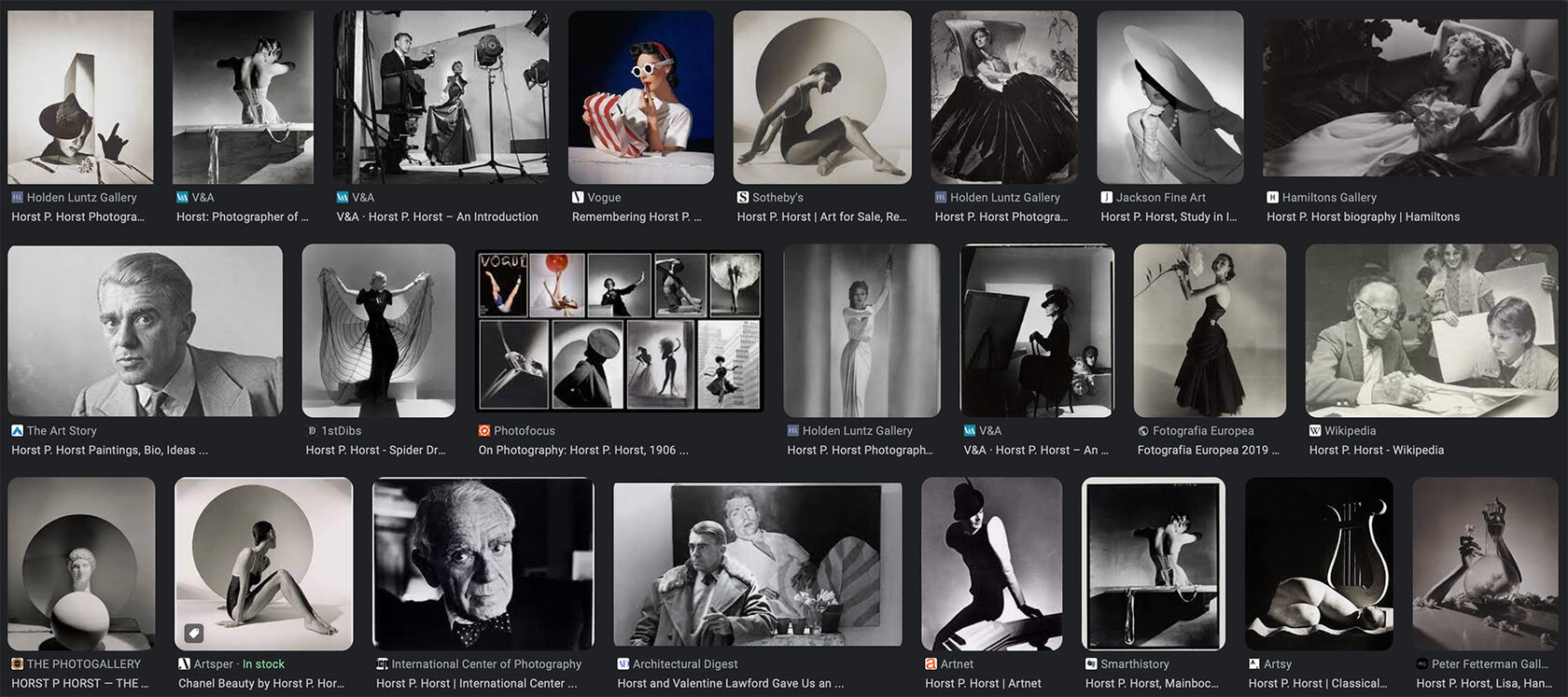Open 'Horst P. Horst | Art for Sale' Sotheby's link
The width and height of the screenshot is (1568, 697).
821,216
